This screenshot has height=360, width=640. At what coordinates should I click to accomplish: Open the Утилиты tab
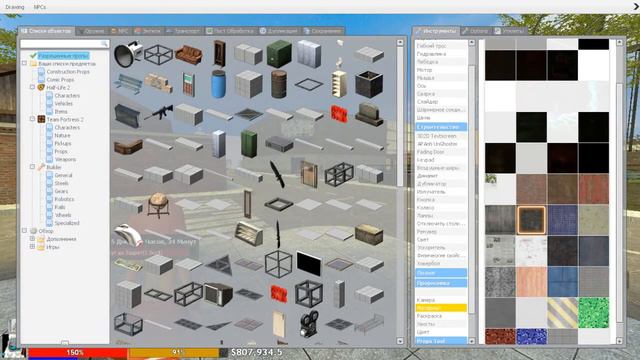point(509,31)
